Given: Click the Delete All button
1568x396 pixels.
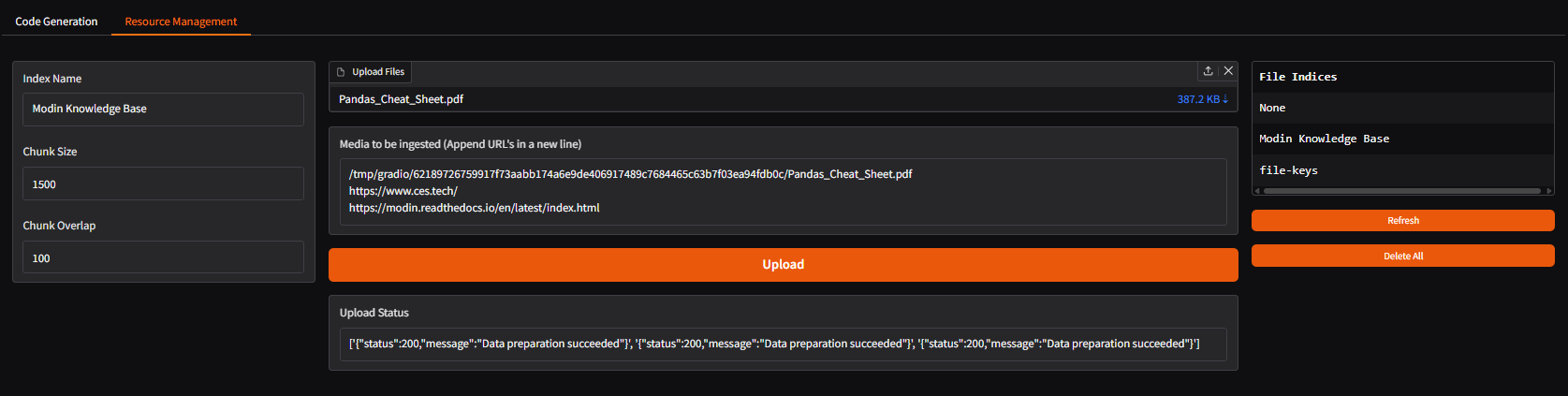Looking at the screenshot, I should tap(1402, 257).
